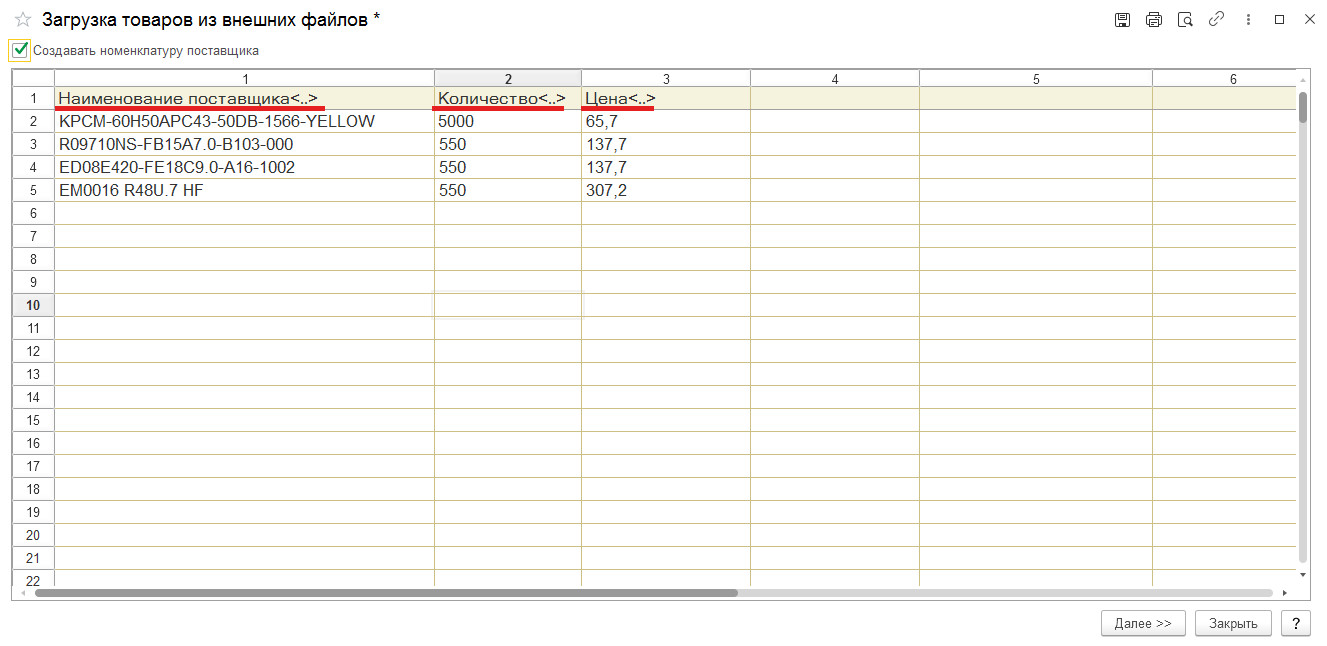1327x646 pixels.
Task: Maximize the form window
Action: pyautogui.click(x=1279, y=20)
